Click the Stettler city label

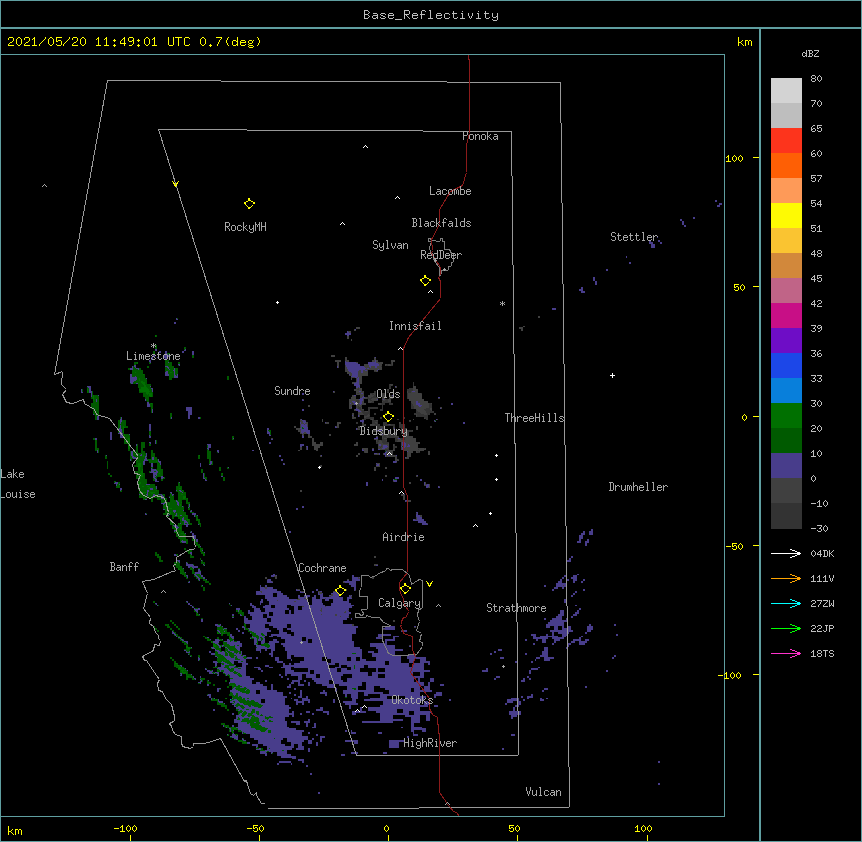click(x=634, y=237)
